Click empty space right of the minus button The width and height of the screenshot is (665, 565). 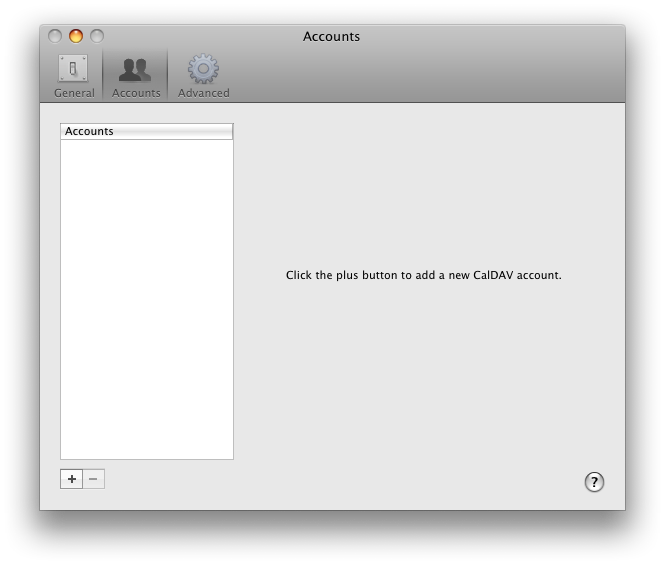(300, 480)
